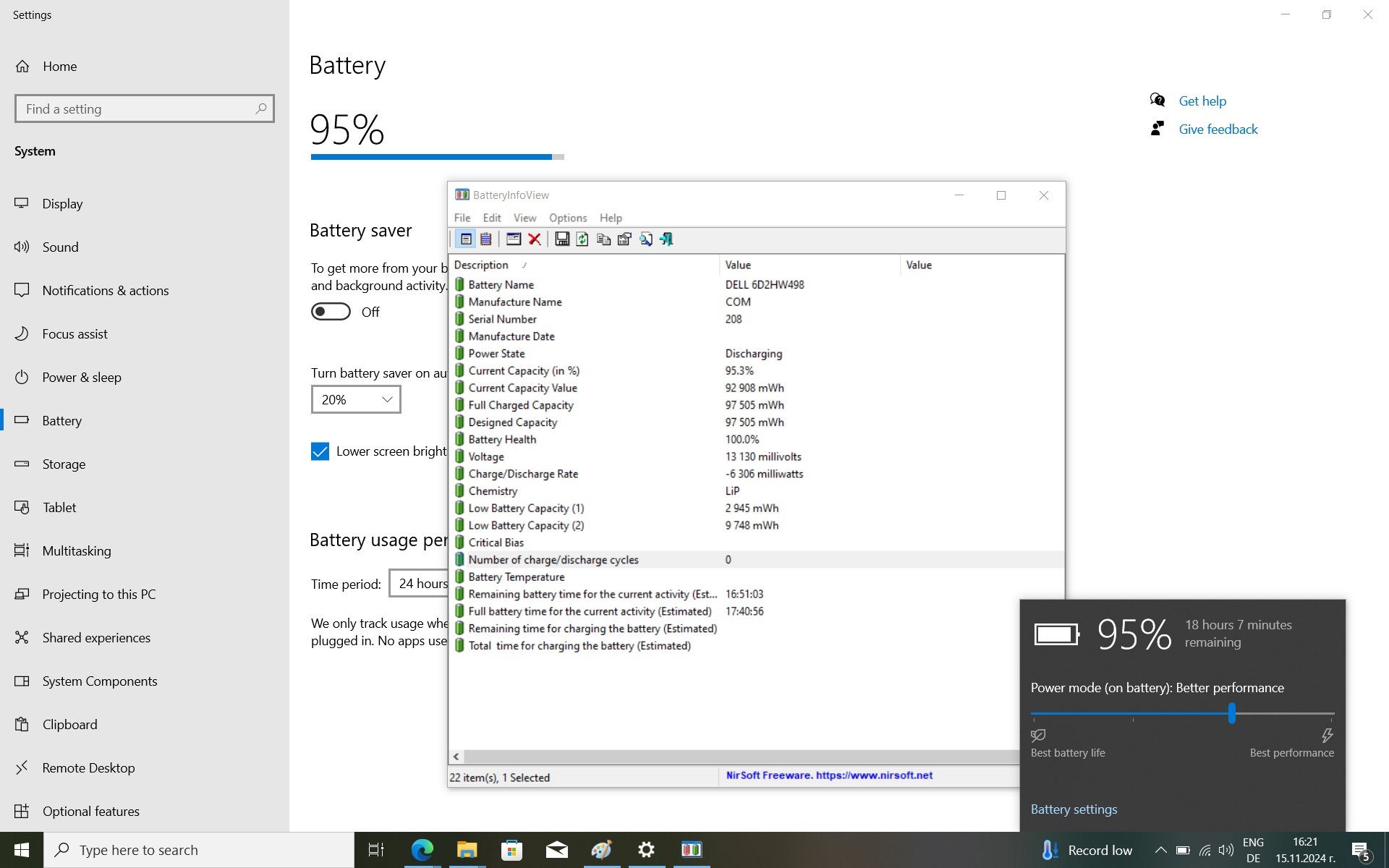Sort by the Description column header
The height and width of the screenshot is (868, 1389).
tap(584, 265)
